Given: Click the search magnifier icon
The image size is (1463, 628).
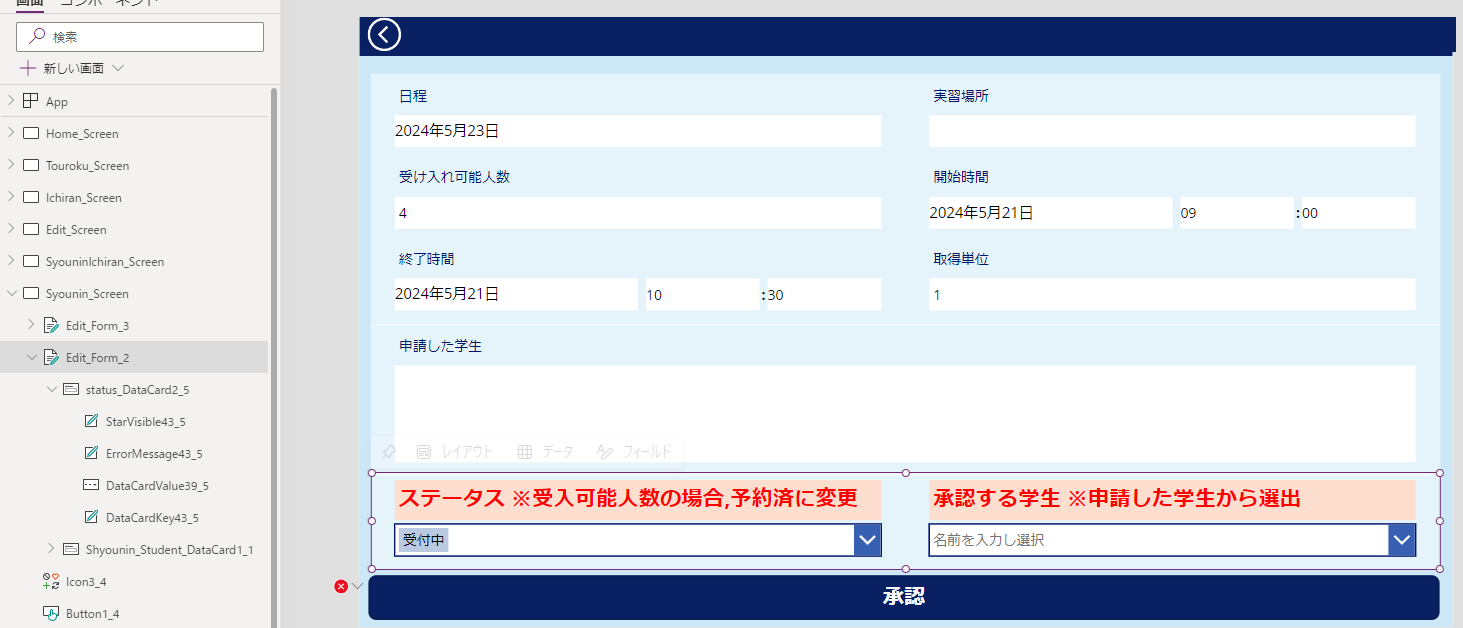Looking at the screenshot, I should [37, 37].
